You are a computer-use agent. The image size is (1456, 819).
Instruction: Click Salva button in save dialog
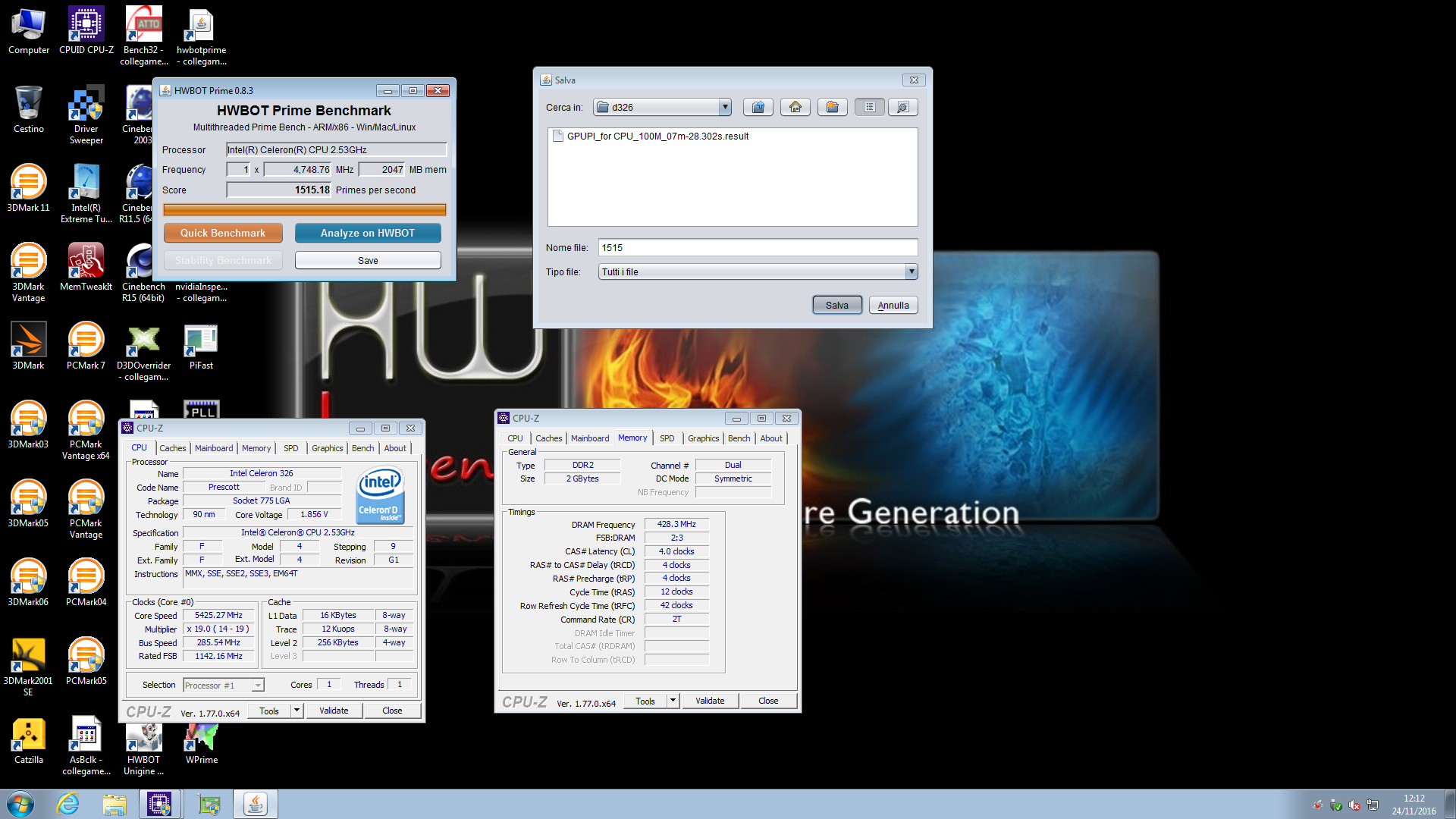[837, 305]
